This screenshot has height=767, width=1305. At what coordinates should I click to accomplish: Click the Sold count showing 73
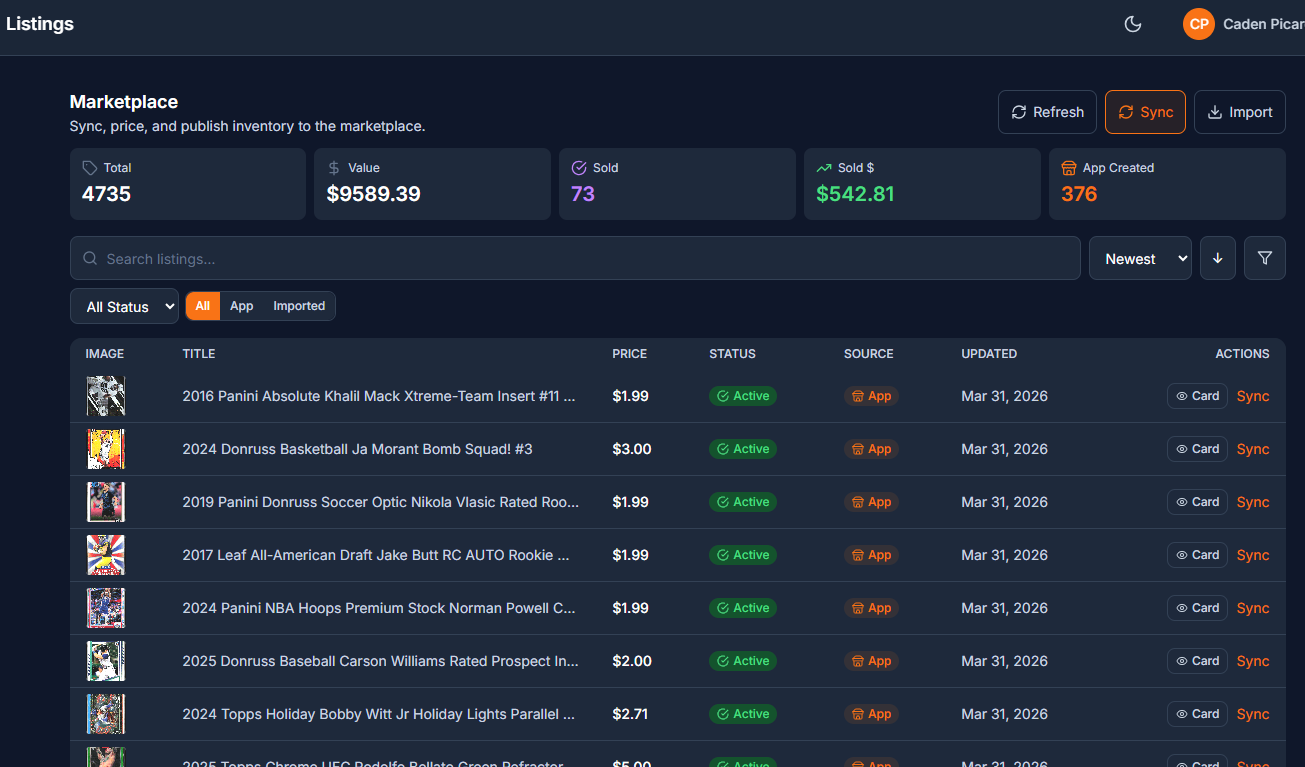pyautogui.click(x=583, y=194)
